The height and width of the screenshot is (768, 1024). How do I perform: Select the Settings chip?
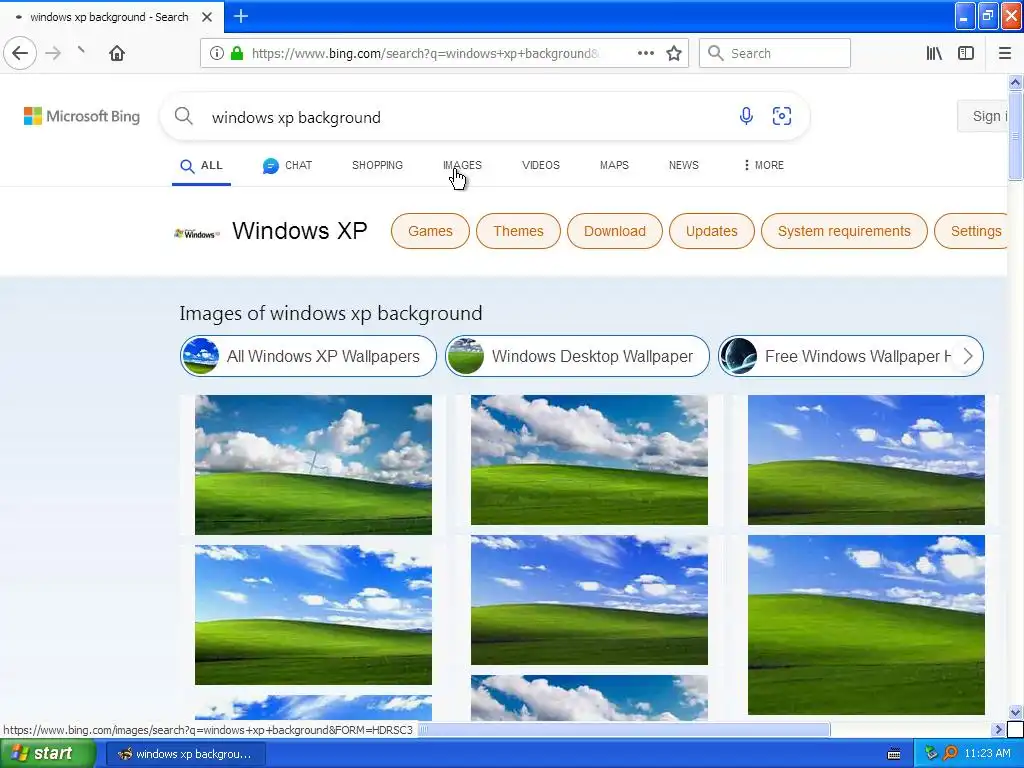[x=972, y=231]
